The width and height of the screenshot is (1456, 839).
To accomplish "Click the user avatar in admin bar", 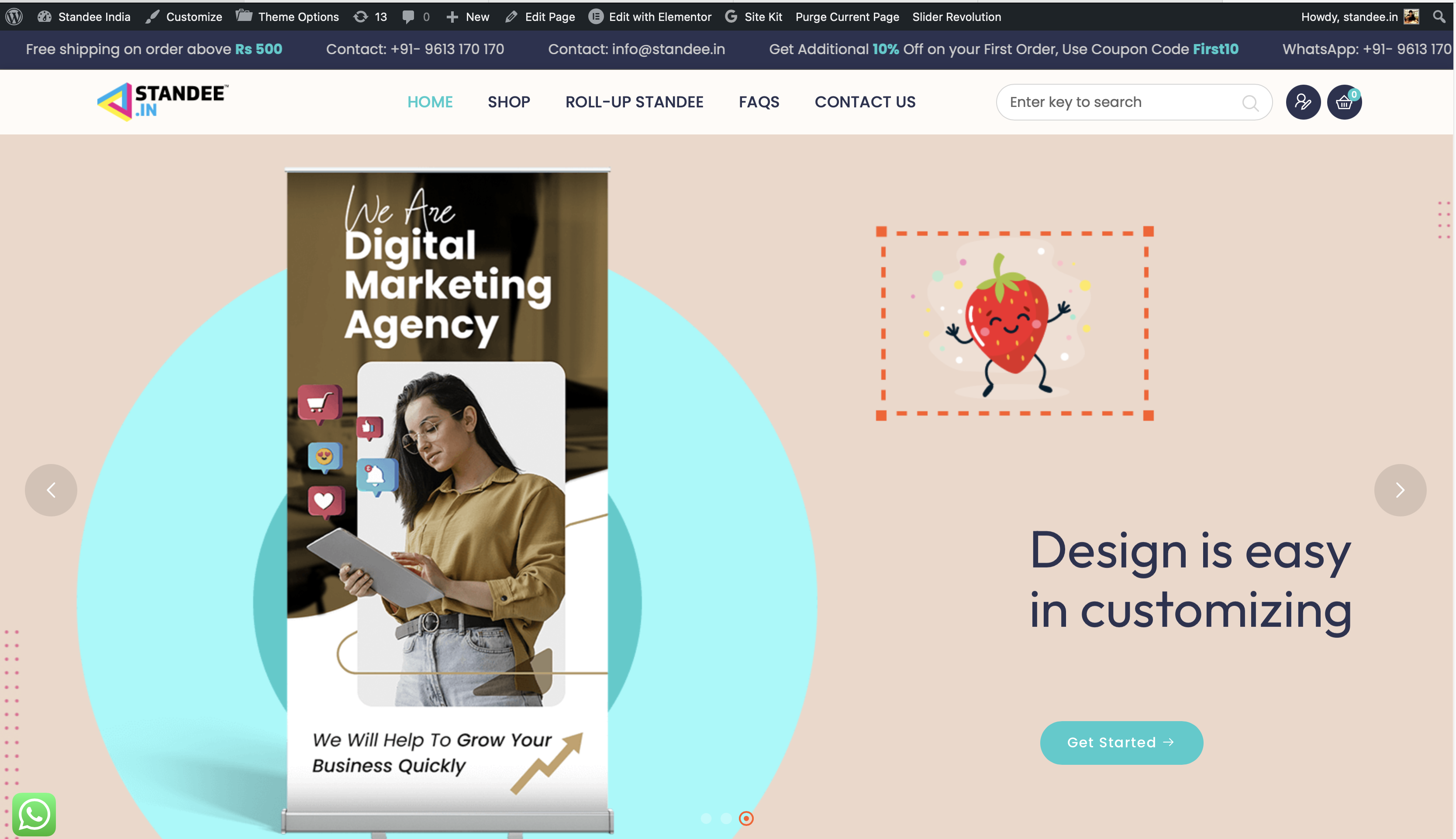I will click(1411, 17).
